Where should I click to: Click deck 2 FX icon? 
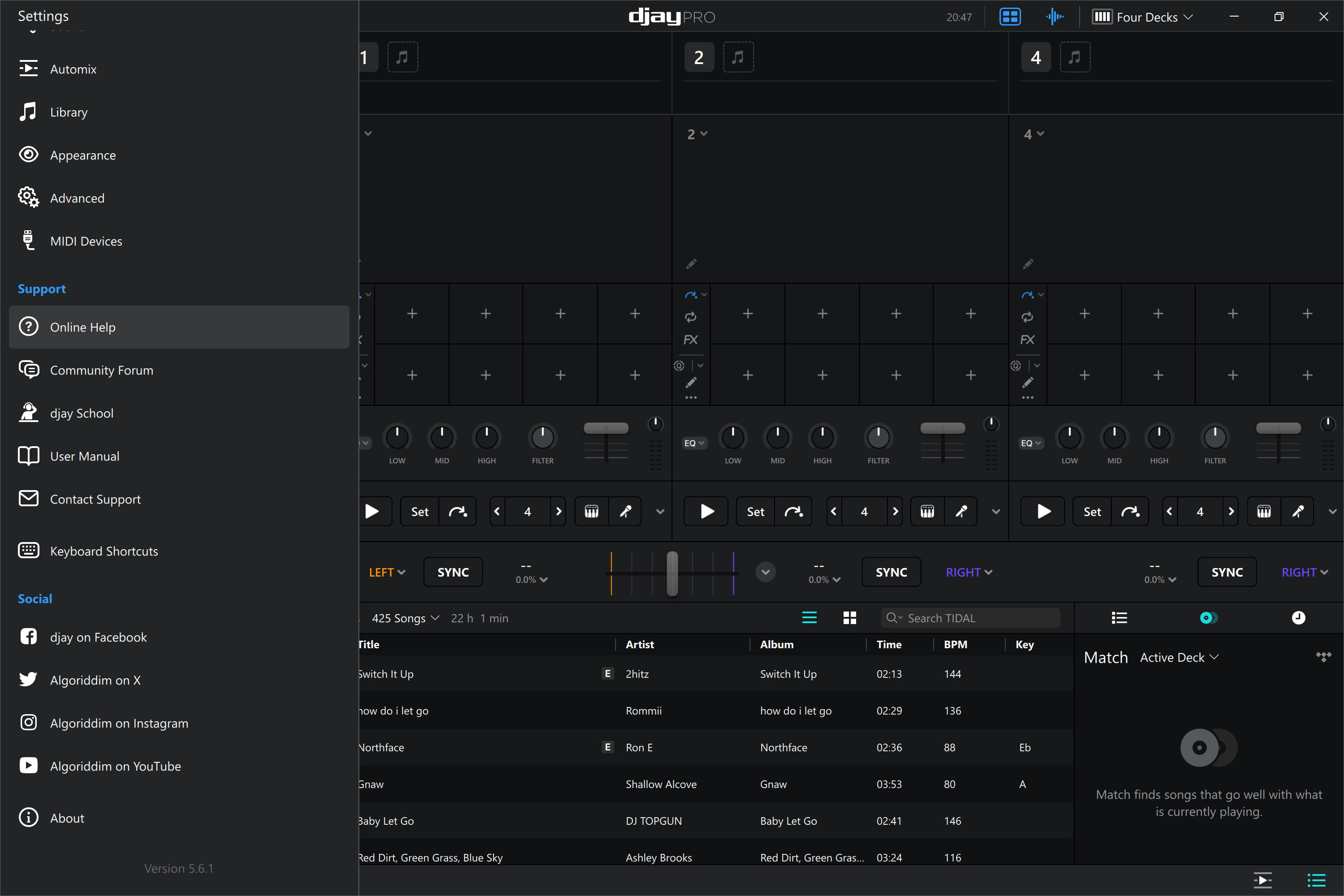(690, 340)
